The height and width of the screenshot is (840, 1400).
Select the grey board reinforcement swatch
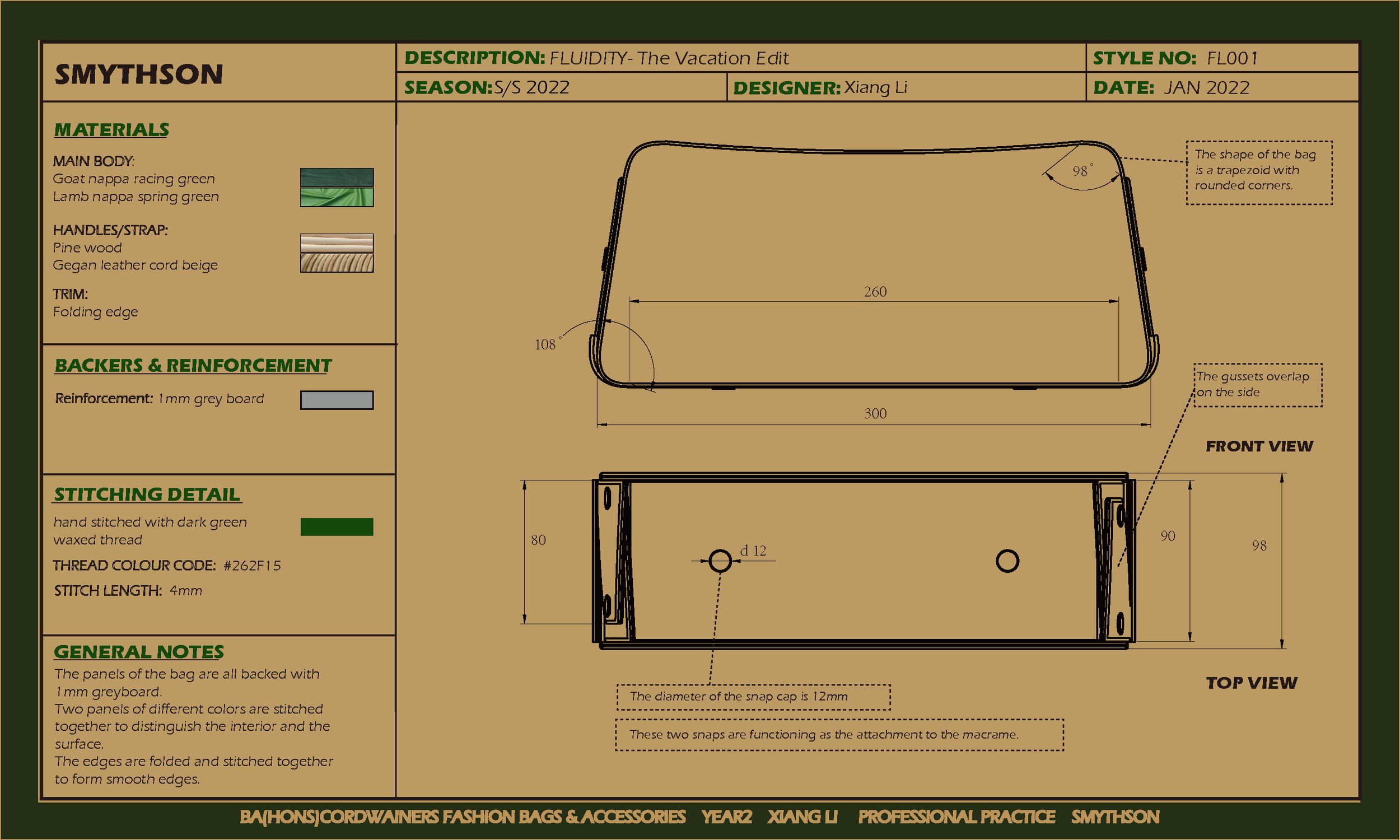(x=337, y=400)
